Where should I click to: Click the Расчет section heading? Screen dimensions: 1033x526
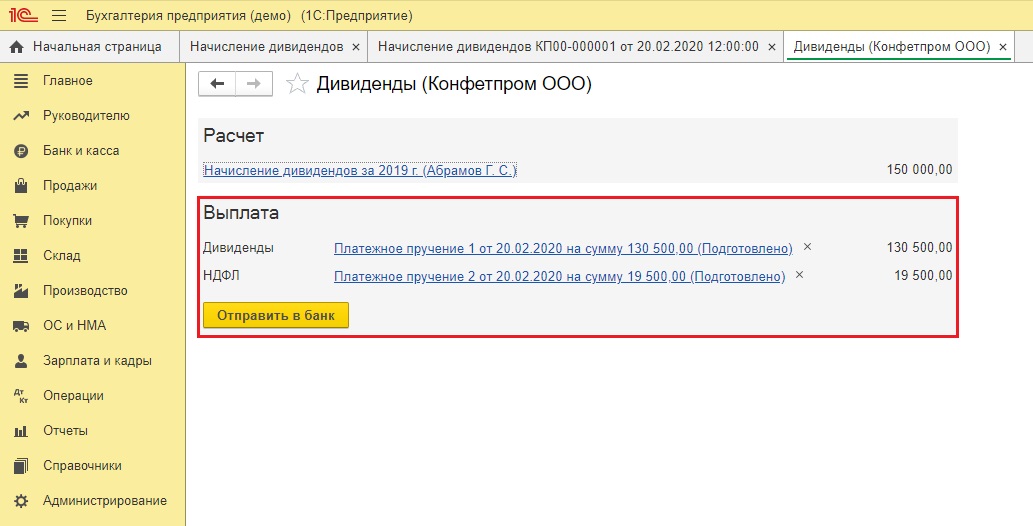coord(233,136)
